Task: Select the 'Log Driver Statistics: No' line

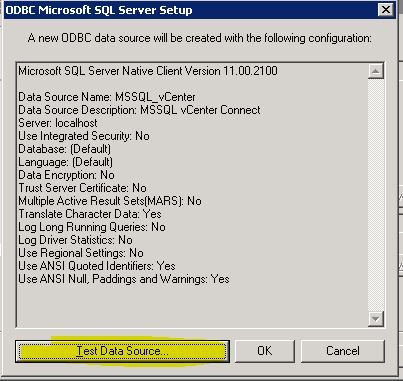Action: [x=75, y=240]
